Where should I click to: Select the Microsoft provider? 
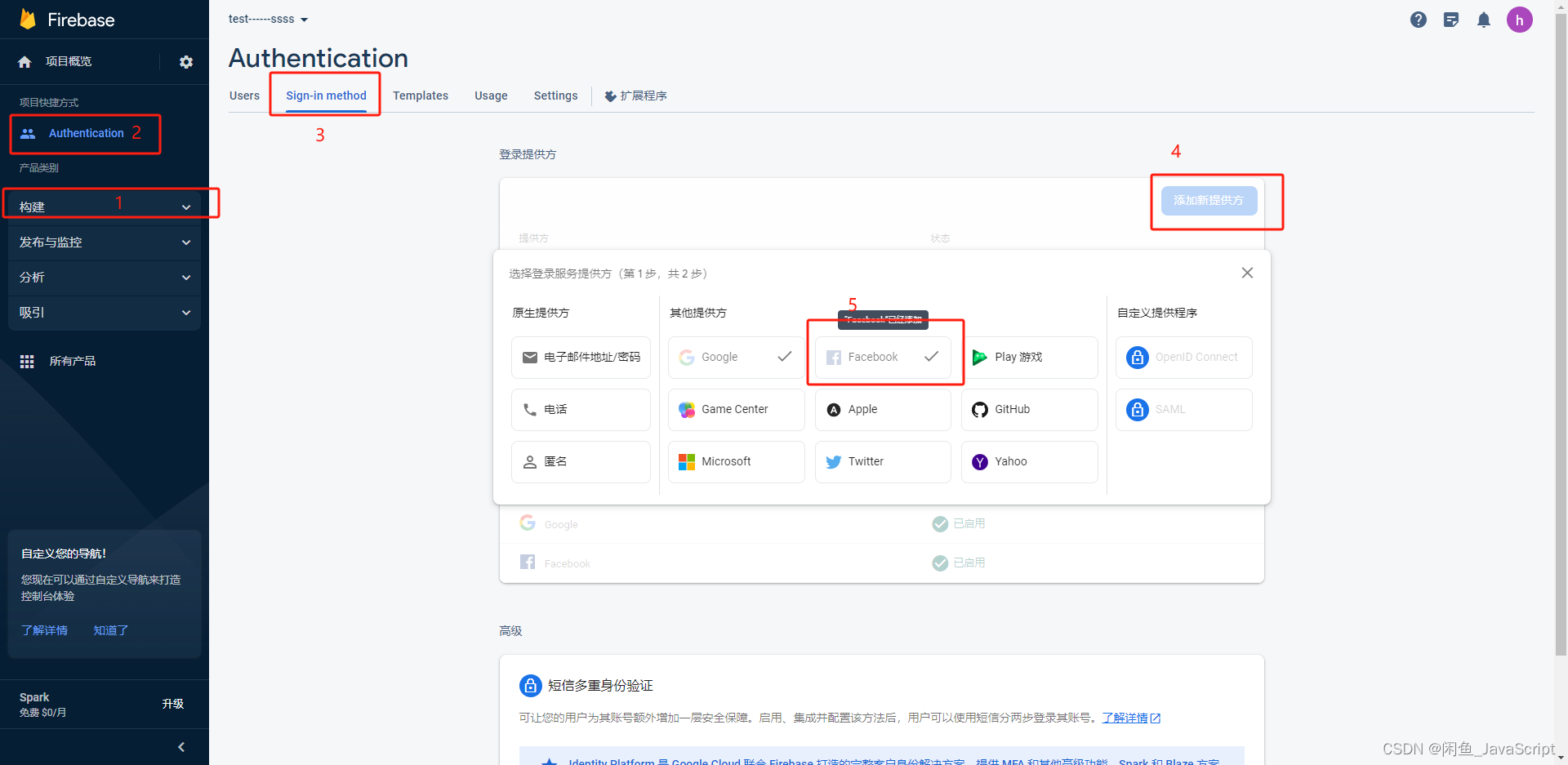click(736, 461)
